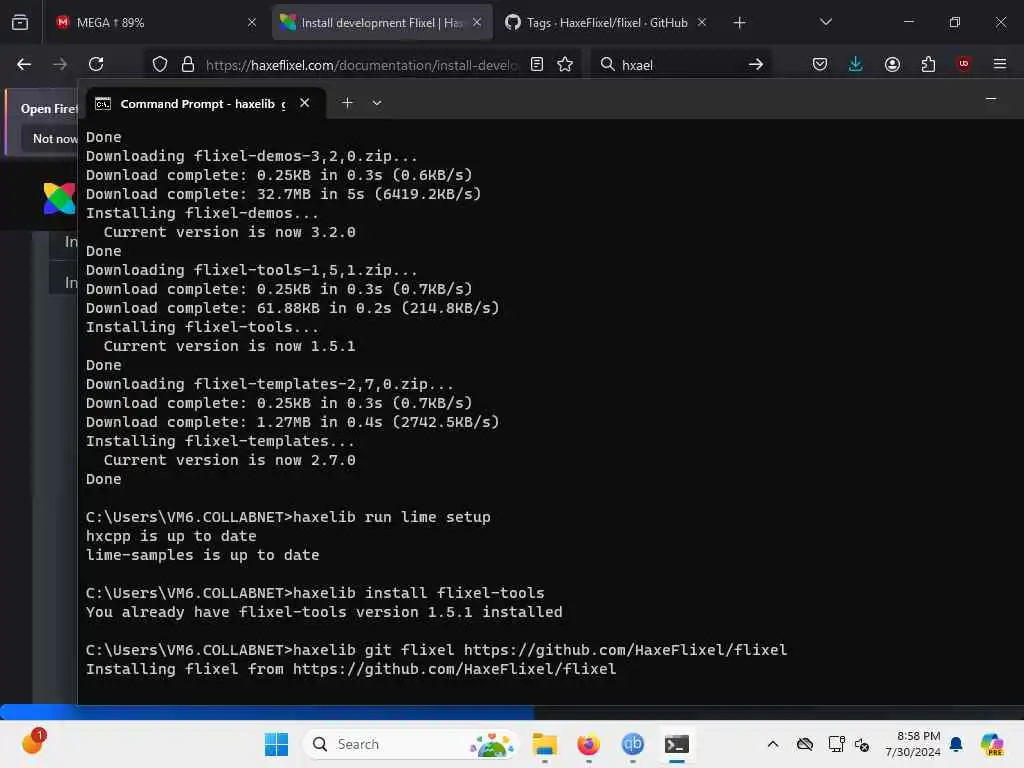Screen dimensions: 1024x768
Task: Open the Firefox hamburger application menu
Action: [999, 64]
